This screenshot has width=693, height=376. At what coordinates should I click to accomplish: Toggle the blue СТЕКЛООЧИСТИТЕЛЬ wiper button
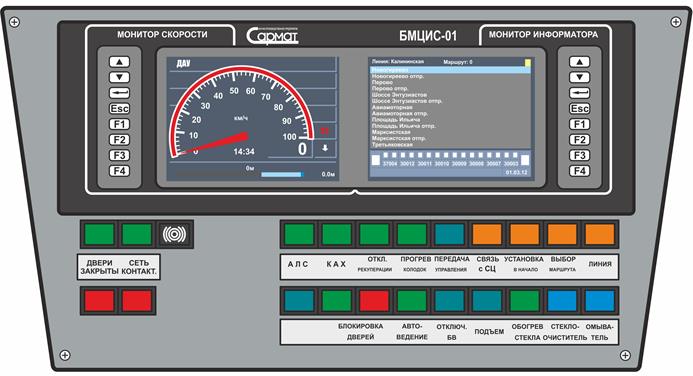click(x=562, y=301)
